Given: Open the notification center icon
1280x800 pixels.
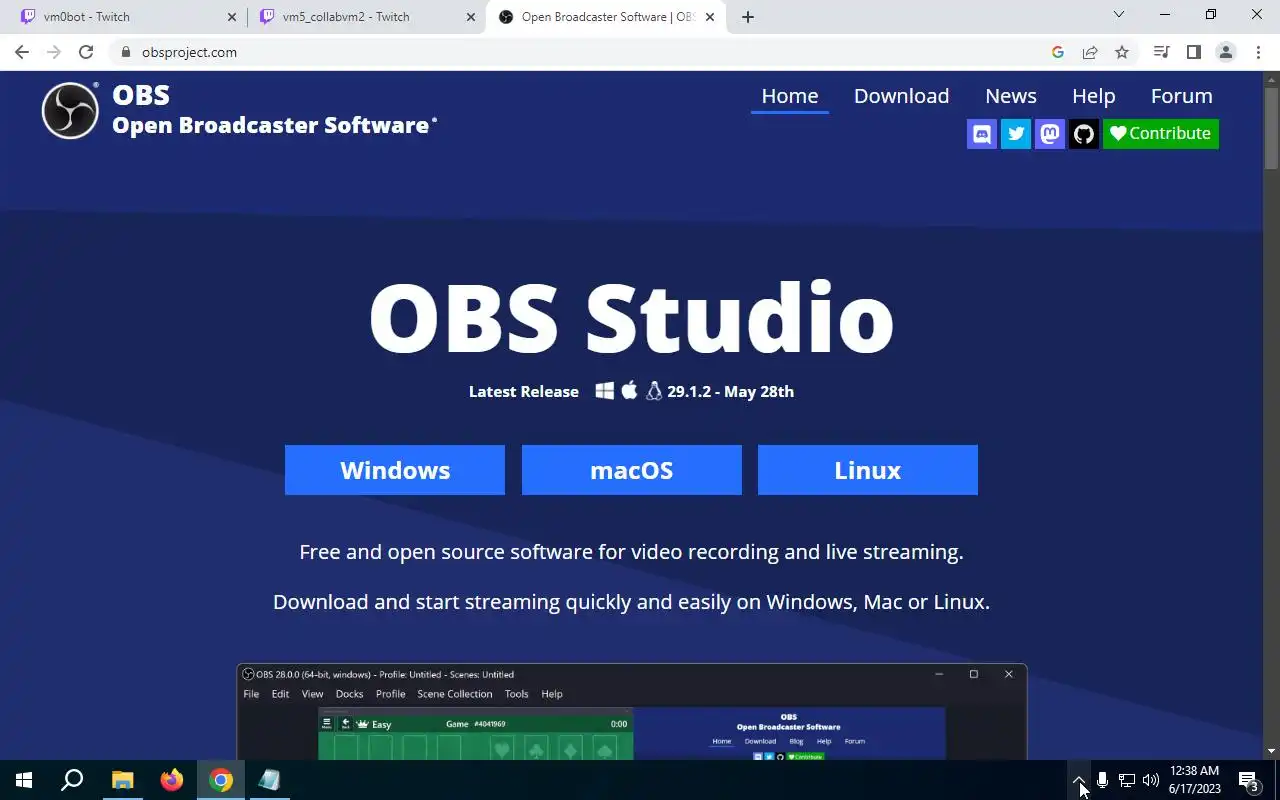Looking at the screenshot, I should point(1248,780).
